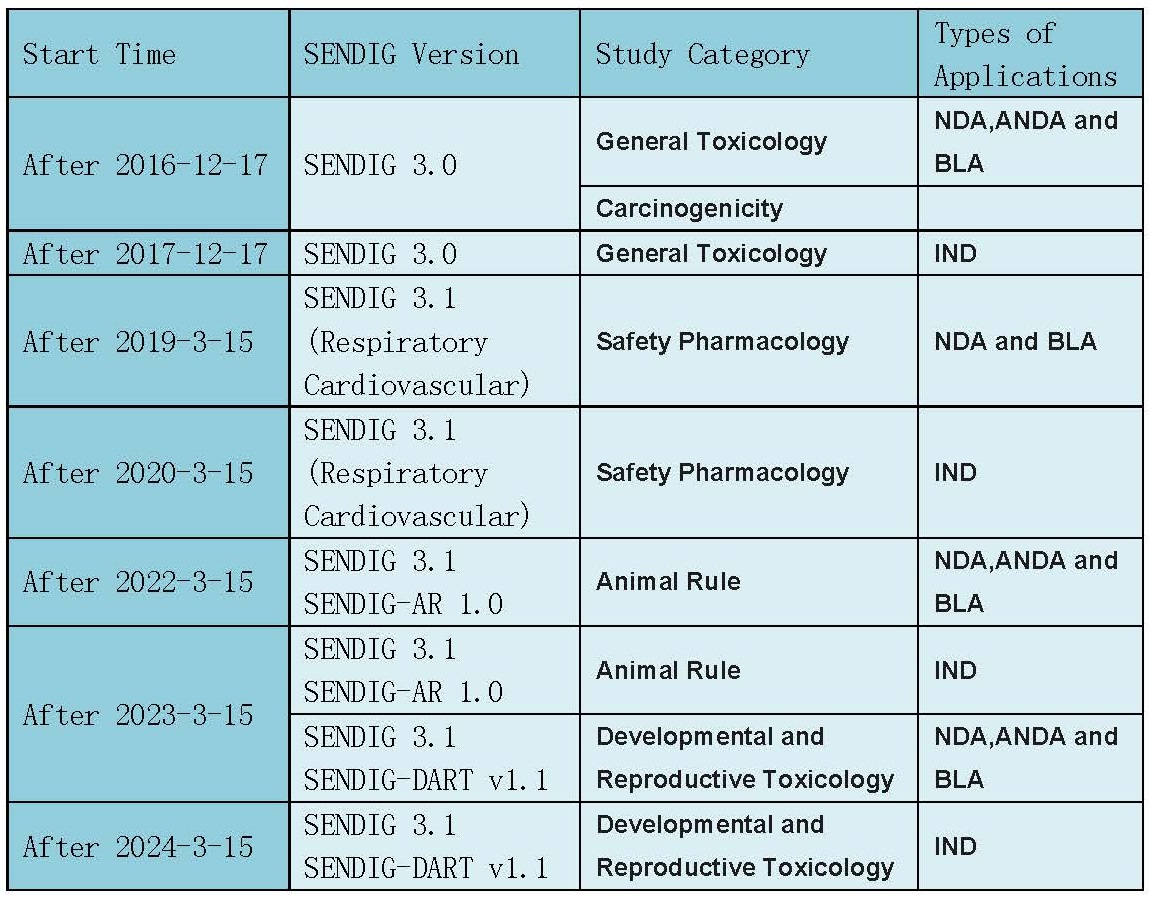Click the "After 2017-12-17" date cell
1149x897 pixels.
point(147,254)
